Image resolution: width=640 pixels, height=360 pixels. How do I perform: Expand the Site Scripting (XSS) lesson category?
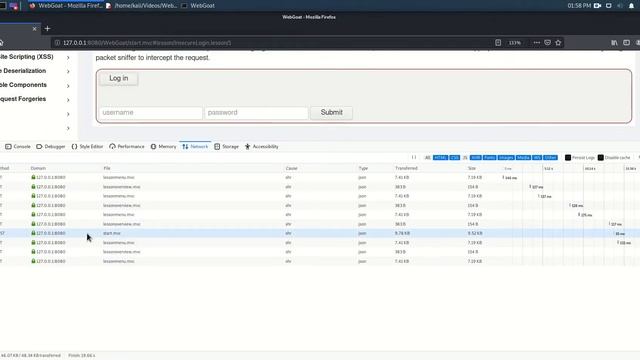pos(68,58)
